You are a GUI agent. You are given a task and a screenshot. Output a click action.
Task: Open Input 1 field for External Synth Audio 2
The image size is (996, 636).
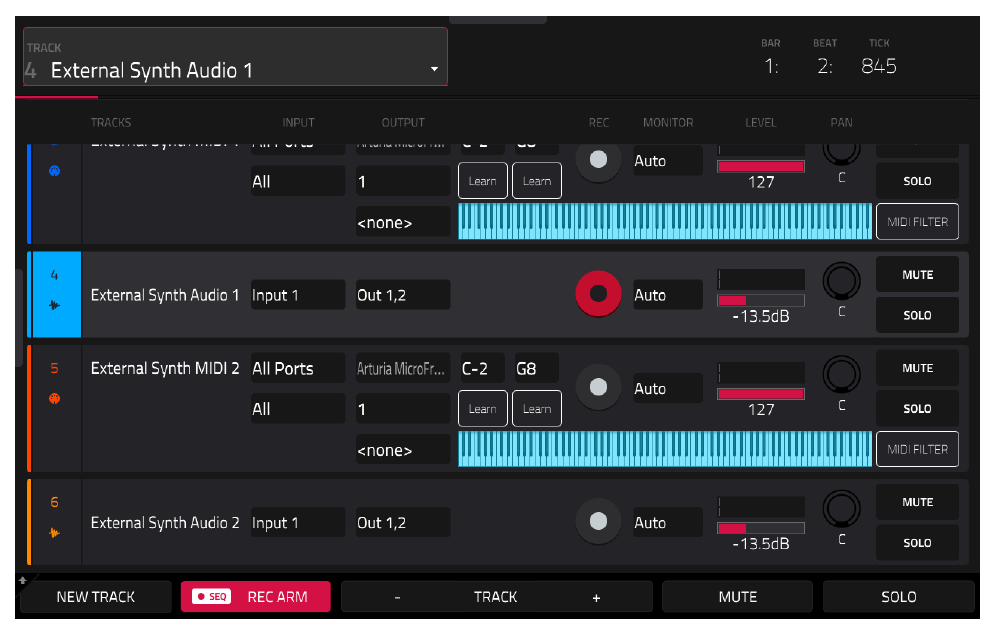(x=298, y=522)
